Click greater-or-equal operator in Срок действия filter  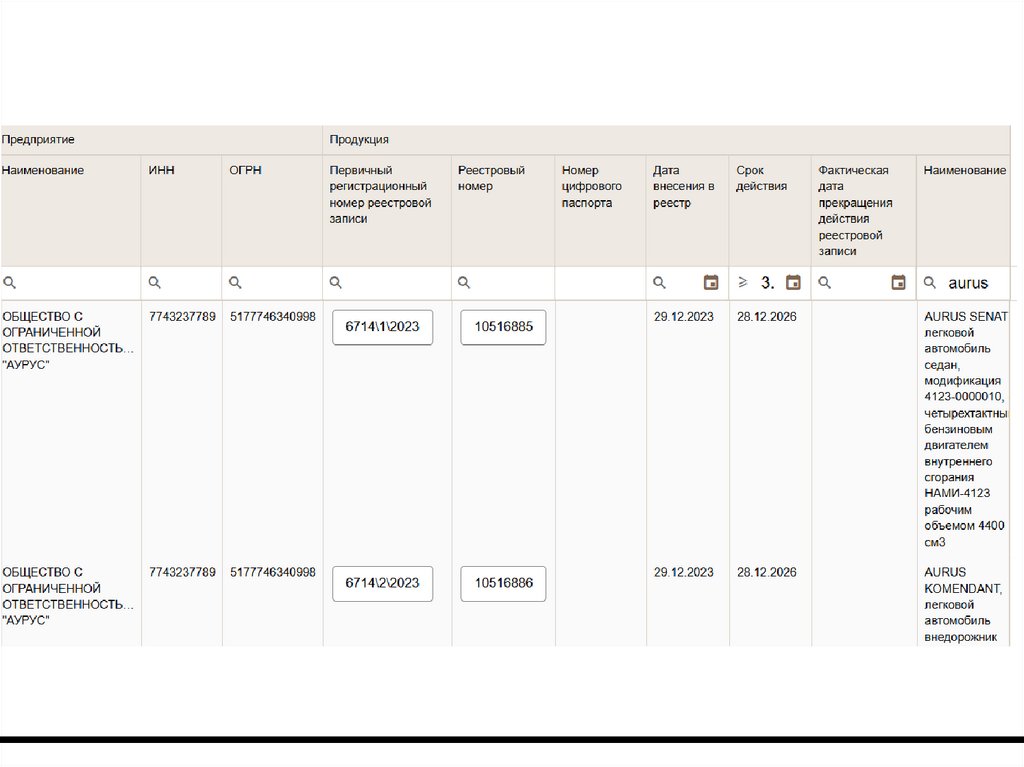coord(743,282)
